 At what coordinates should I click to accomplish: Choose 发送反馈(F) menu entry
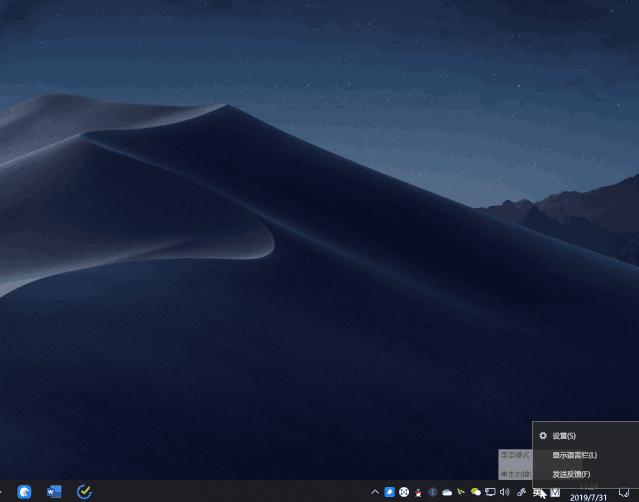coord(586,474)
